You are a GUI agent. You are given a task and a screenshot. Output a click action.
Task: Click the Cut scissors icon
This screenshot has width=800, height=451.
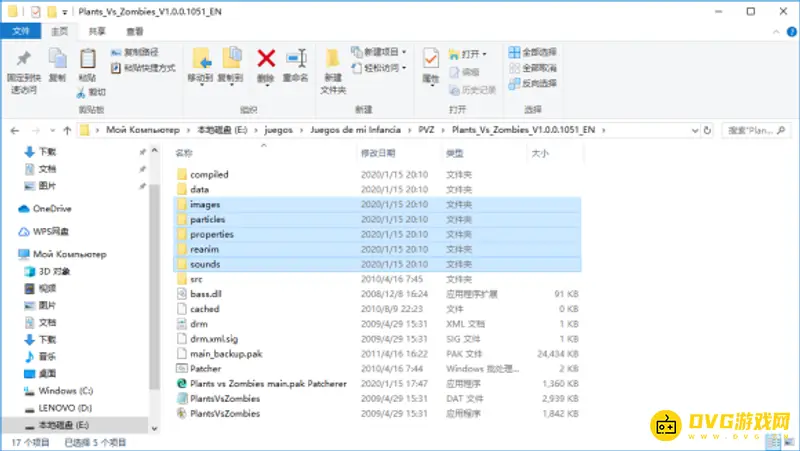coord(81,92)
